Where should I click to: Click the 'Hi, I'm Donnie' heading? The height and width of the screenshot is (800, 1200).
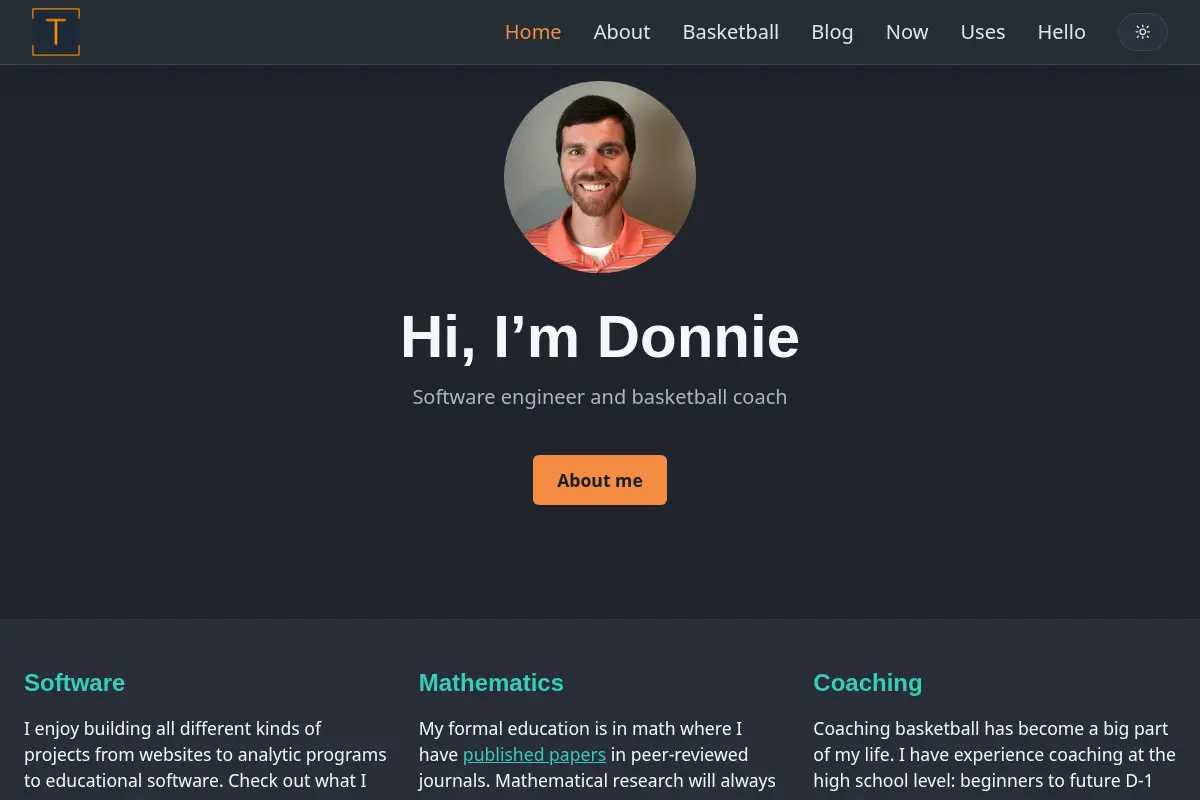pyautogui.click(x=600, y=336)
